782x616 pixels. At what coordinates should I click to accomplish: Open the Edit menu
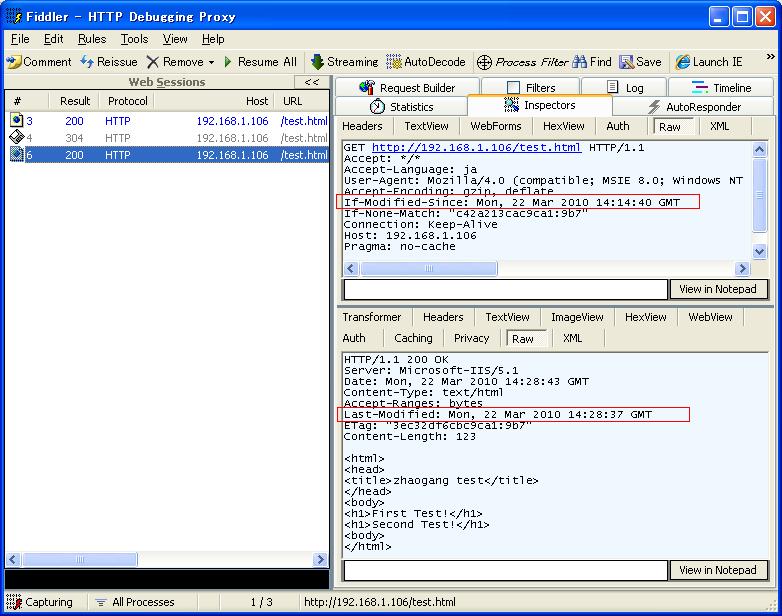coord(53,39)
